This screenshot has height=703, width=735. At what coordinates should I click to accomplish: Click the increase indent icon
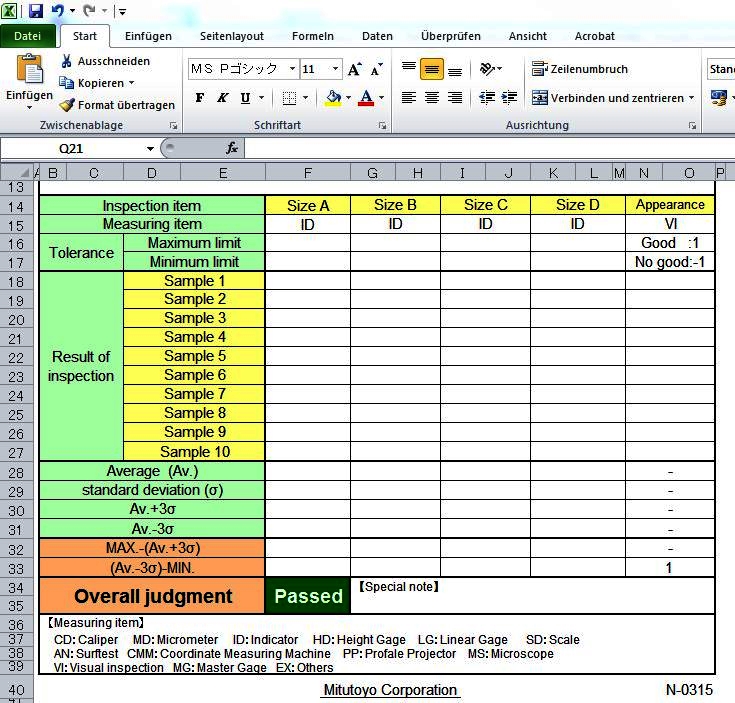509,97
